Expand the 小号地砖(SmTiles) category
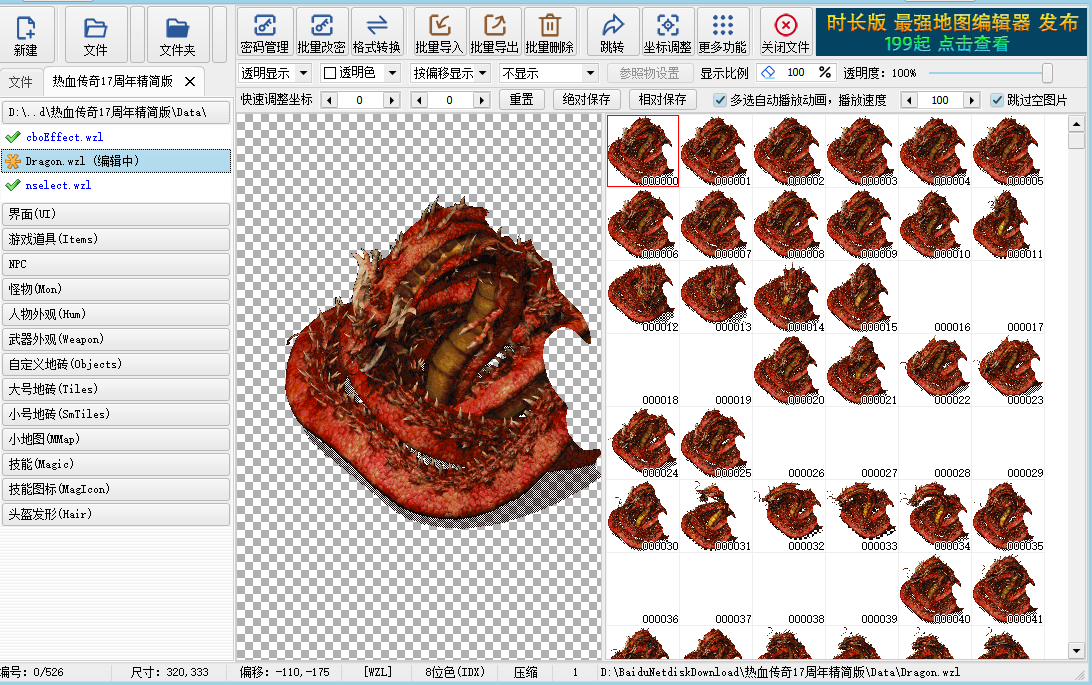Image resolution: width=1092 pixels, height=685 pixels. pyautogui.click(x=116, y=414)
